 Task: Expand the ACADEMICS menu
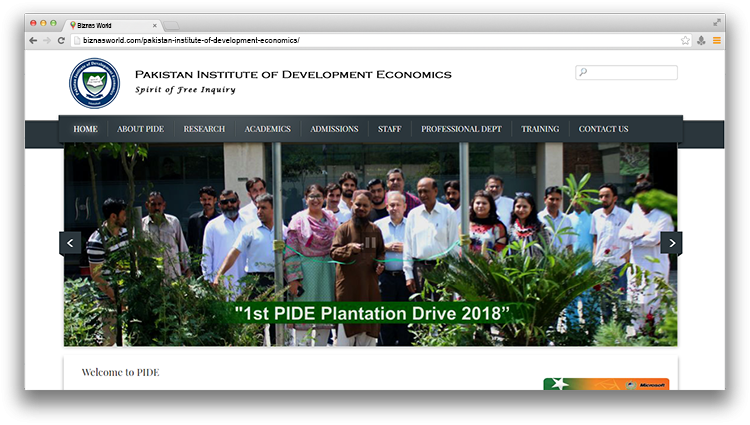point(267,129)
